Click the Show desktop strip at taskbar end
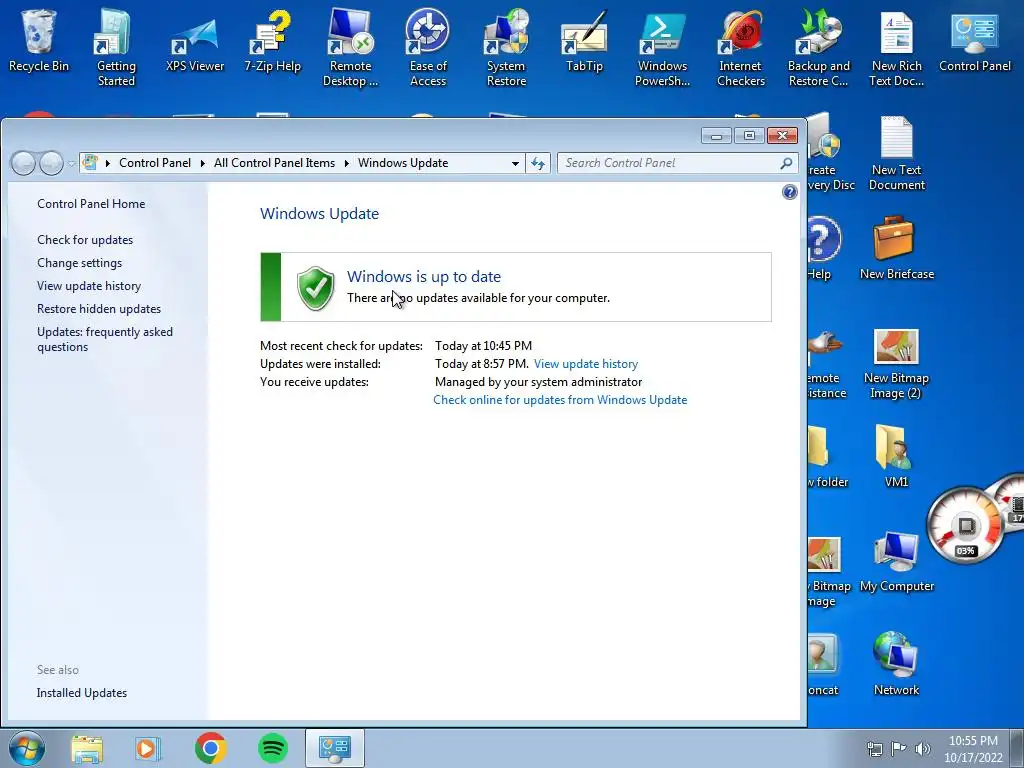This screenshot has width=1024, height=768. [1019, 748]
